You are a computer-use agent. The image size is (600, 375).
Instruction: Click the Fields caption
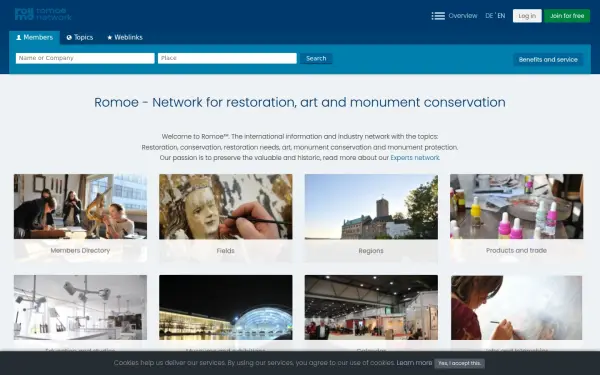pyautogui.click(x=225, y=251)
